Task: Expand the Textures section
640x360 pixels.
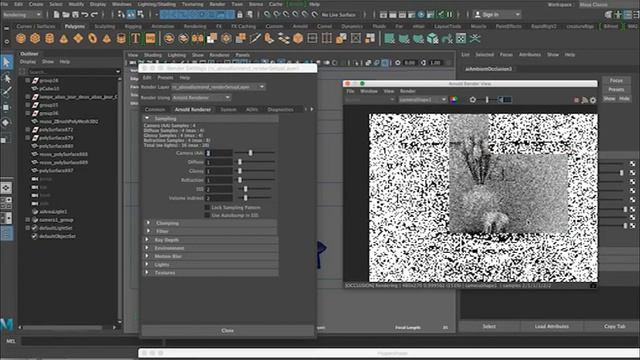Action: pos(147,272)
